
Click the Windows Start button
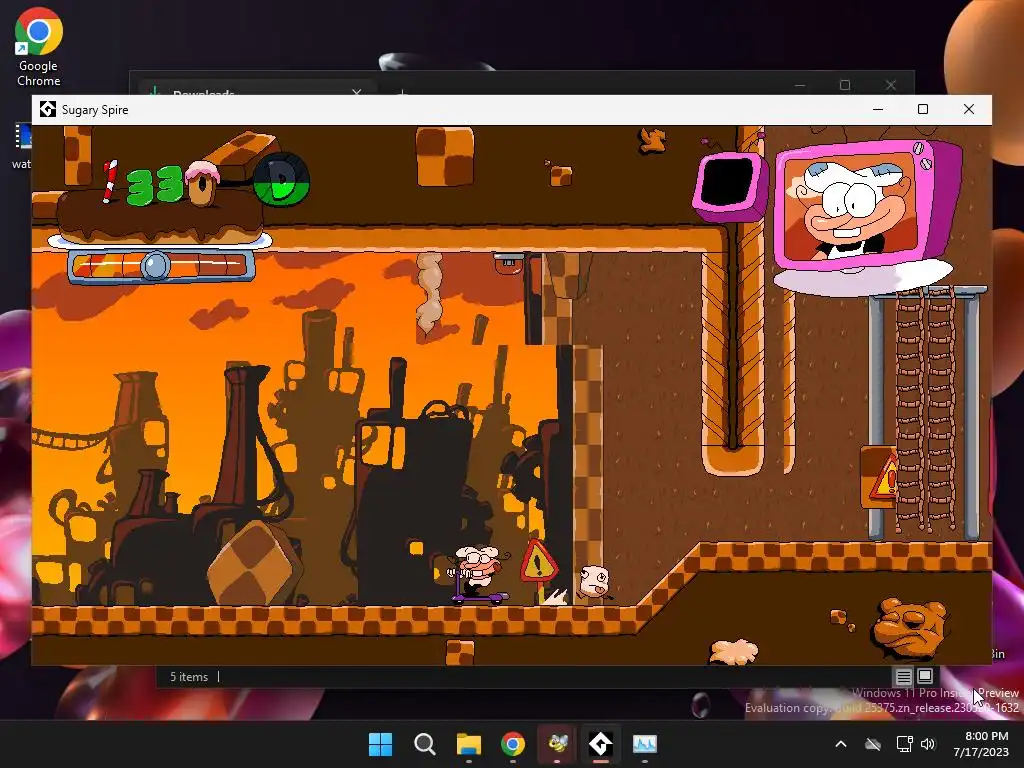380,744
